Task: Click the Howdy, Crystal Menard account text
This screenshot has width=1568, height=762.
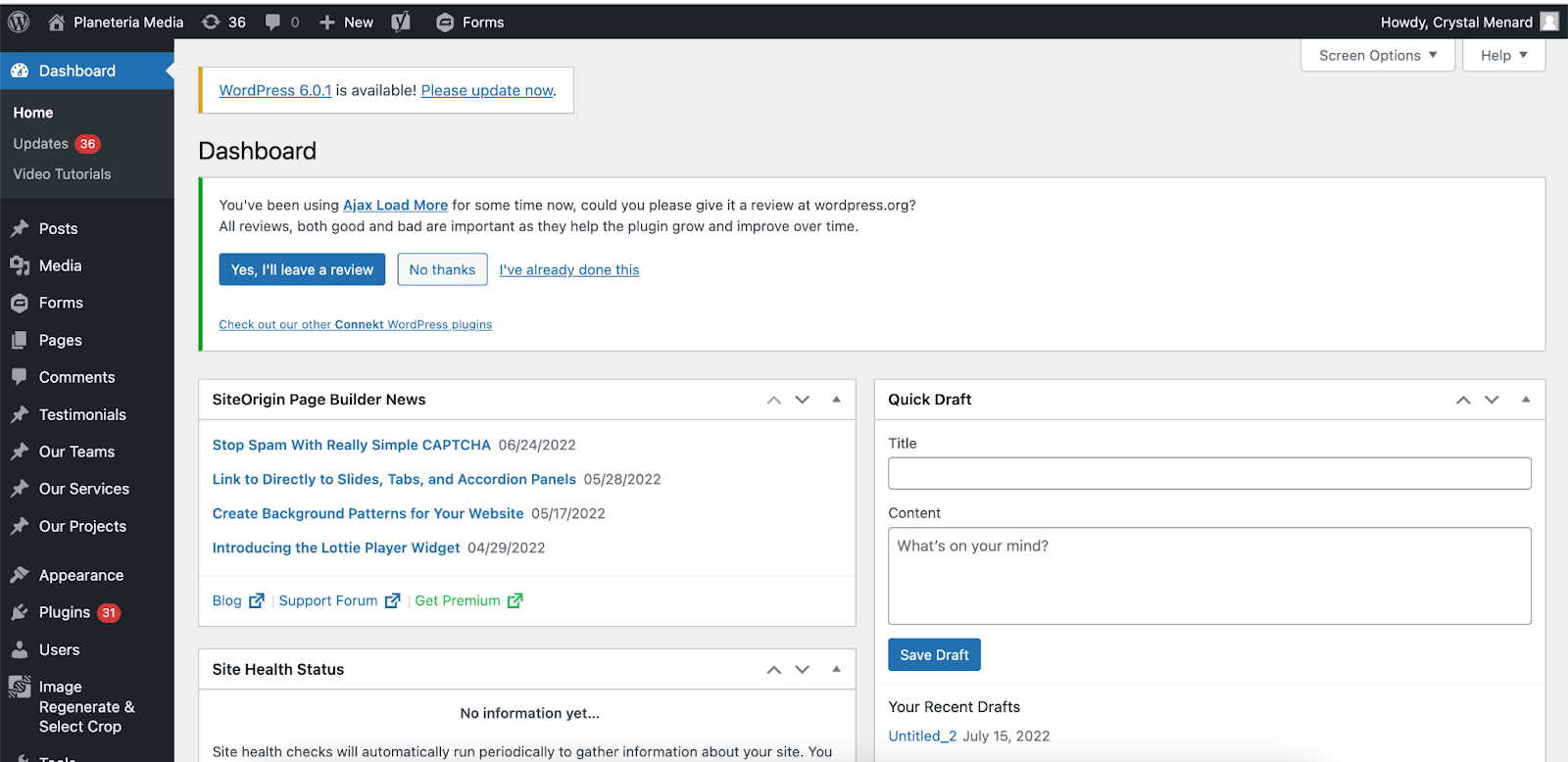Action: click(x=1456, y=22)
